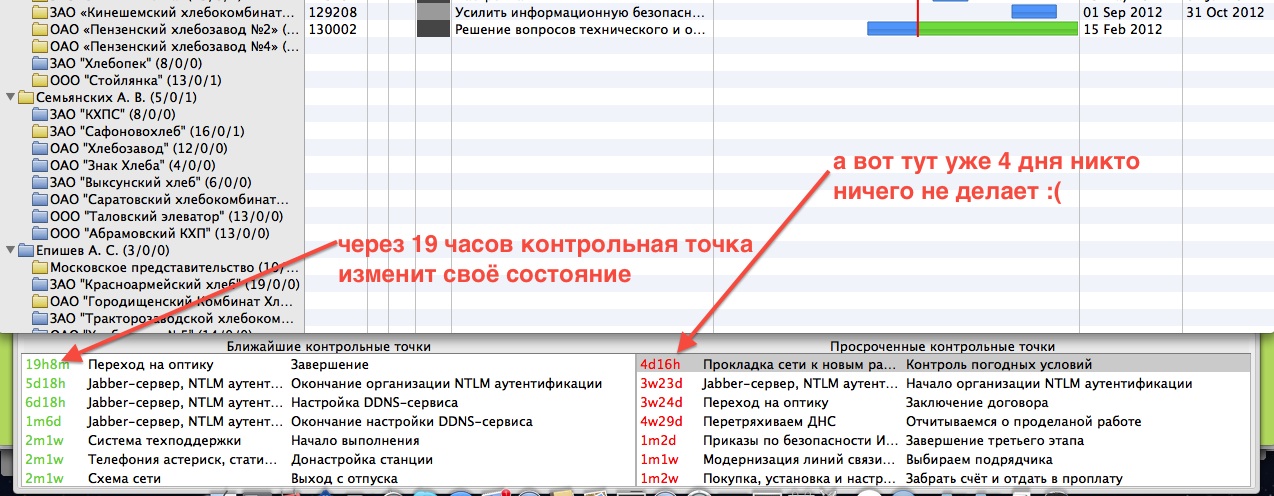Click folder icon of ОАО "Знак Хлеба"
1274x496 pixels.
pyautogui.click(x=40, y=165)
